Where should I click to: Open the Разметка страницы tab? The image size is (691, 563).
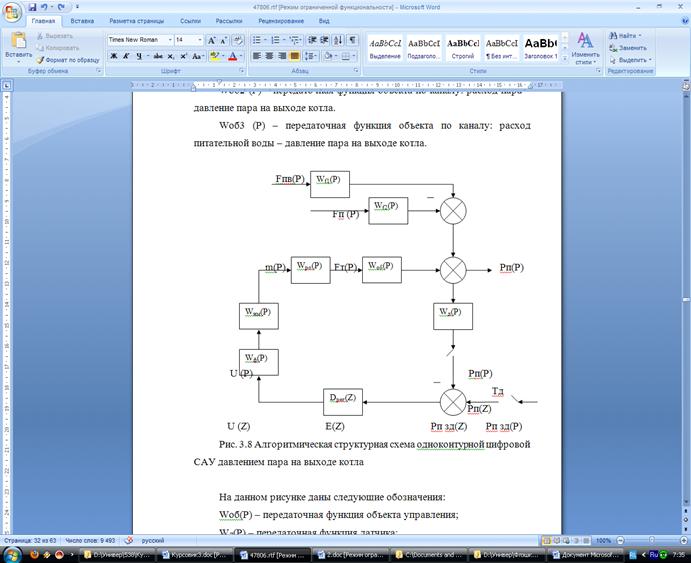pyautogui.click(x=136, y=20)
